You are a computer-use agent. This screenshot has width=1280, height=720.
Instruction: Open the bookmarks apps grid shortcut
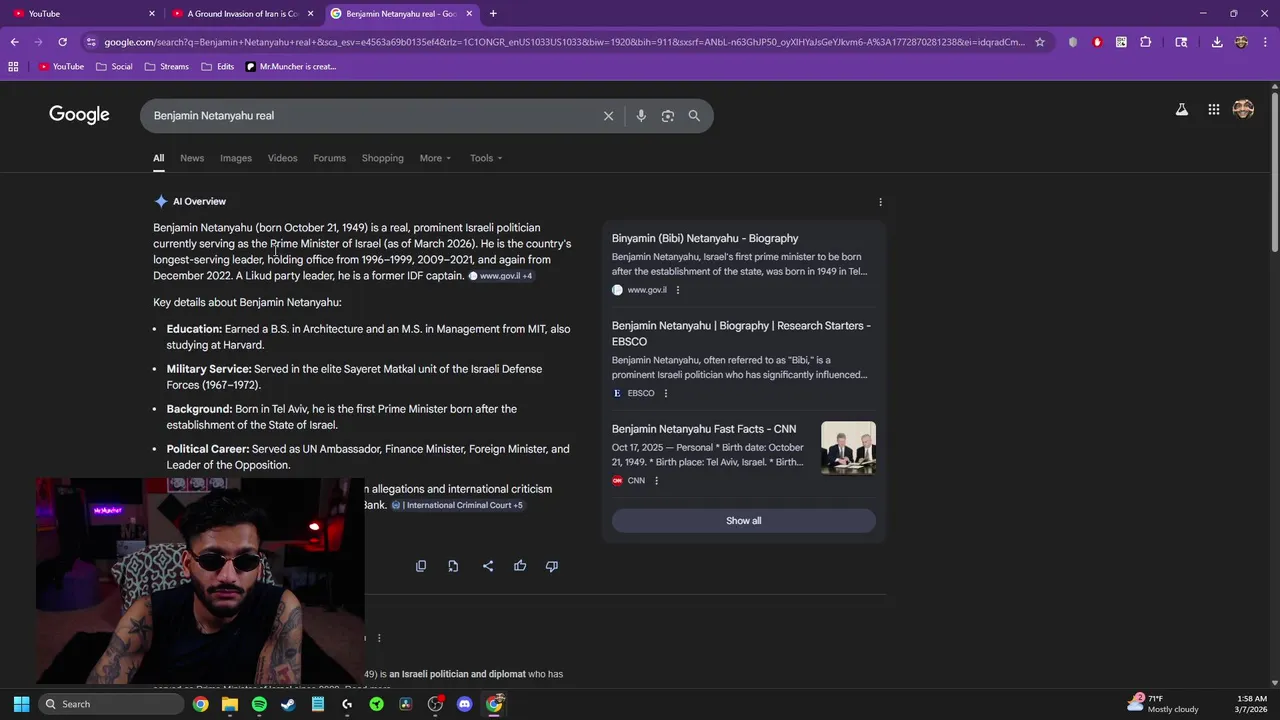pos(13,67)
